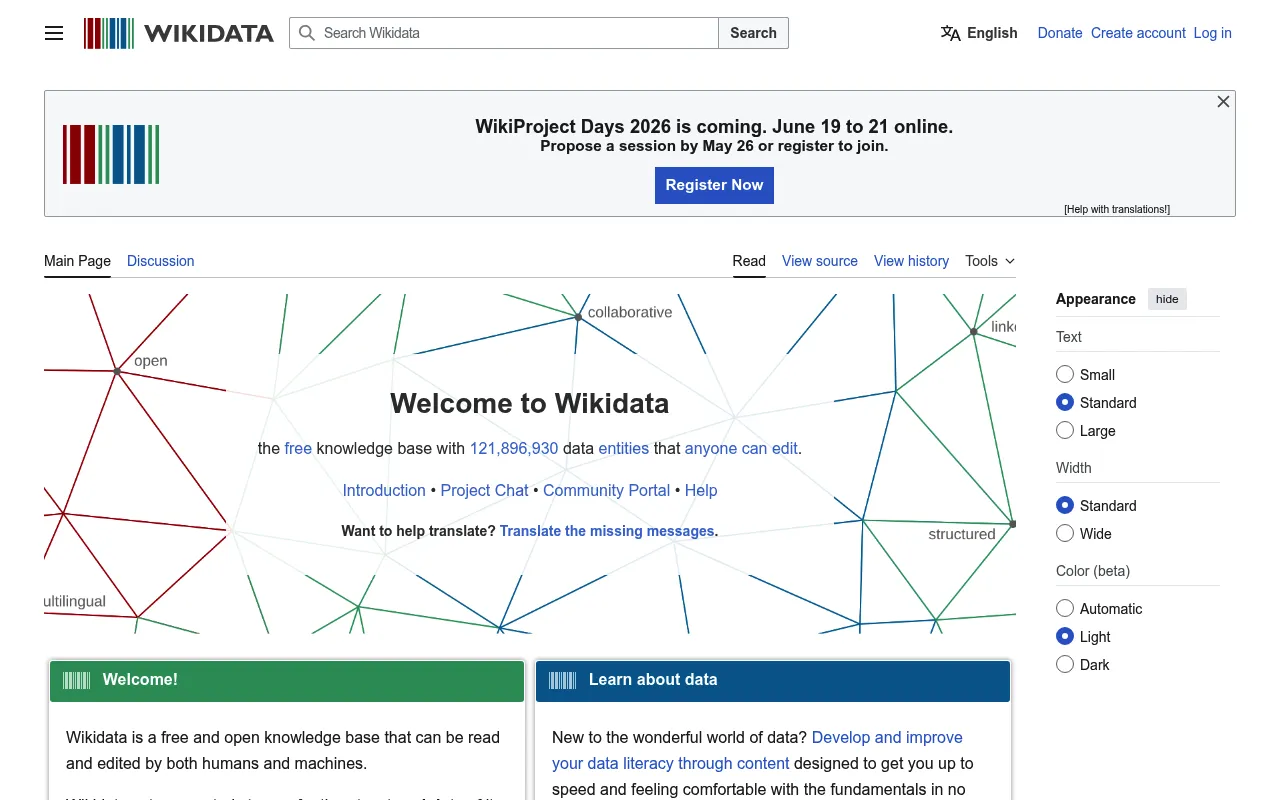
Task: Click the 'free' link
Action: tap(298, 448)
